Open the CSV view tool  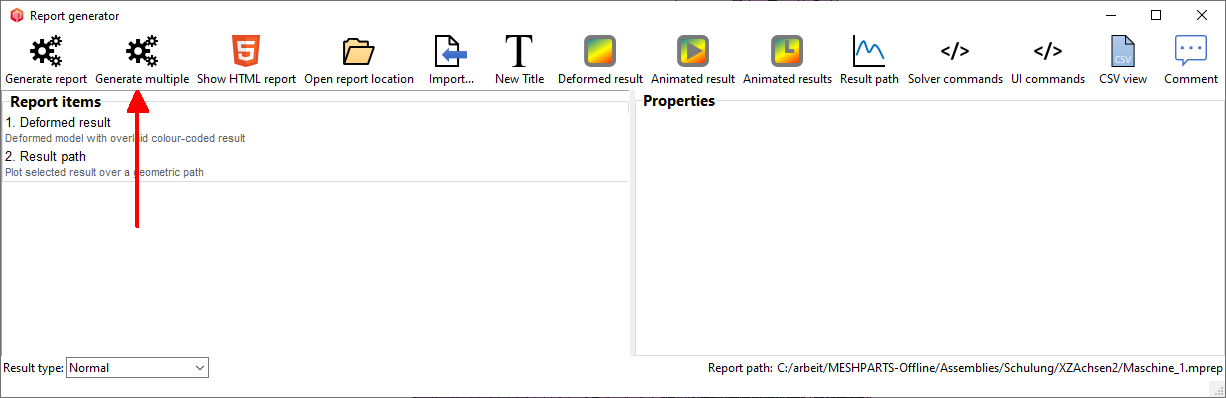1123,51
